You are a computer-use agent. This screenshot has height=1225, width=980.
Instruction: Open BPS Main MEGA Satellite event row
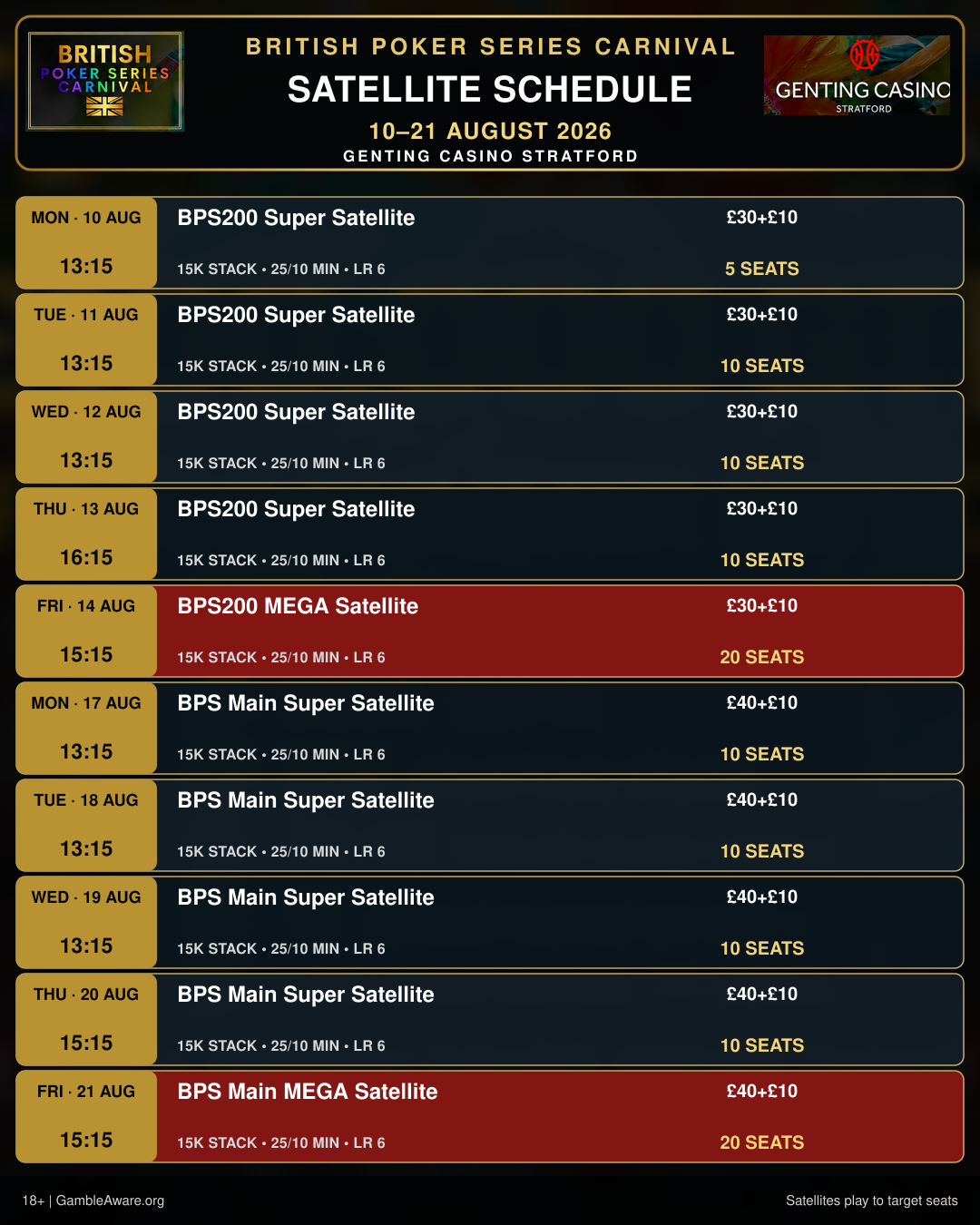(490, 1116)
